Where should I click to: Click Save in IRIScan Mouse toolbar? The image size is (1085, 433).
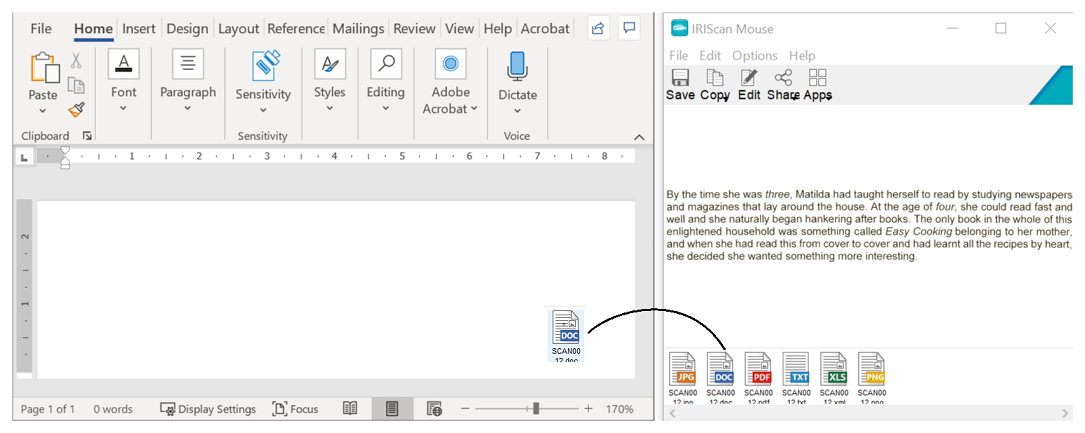tap(680, 85)
